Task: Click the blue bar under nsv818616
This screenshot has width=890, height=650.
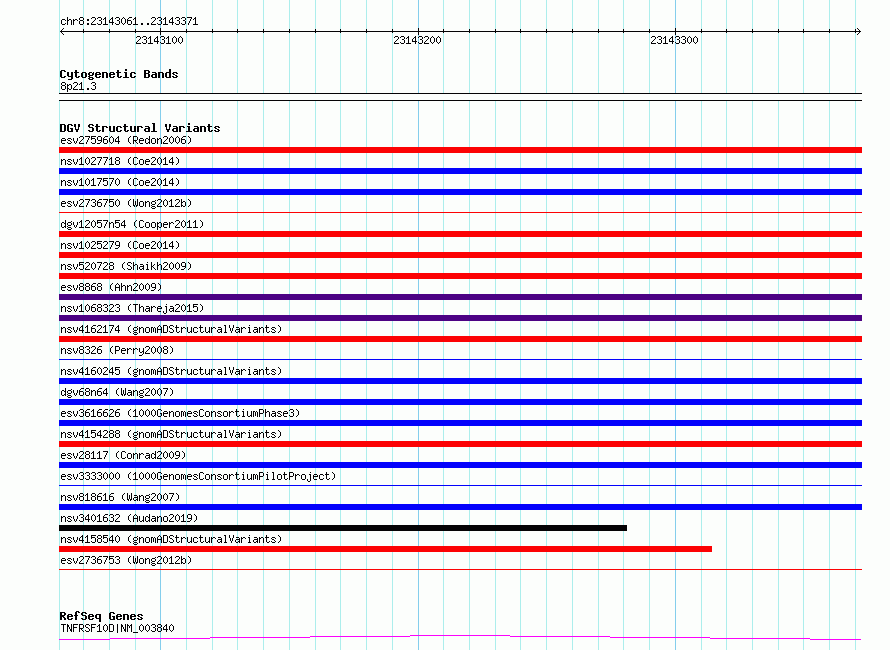Action: click(x=460, y=507)
